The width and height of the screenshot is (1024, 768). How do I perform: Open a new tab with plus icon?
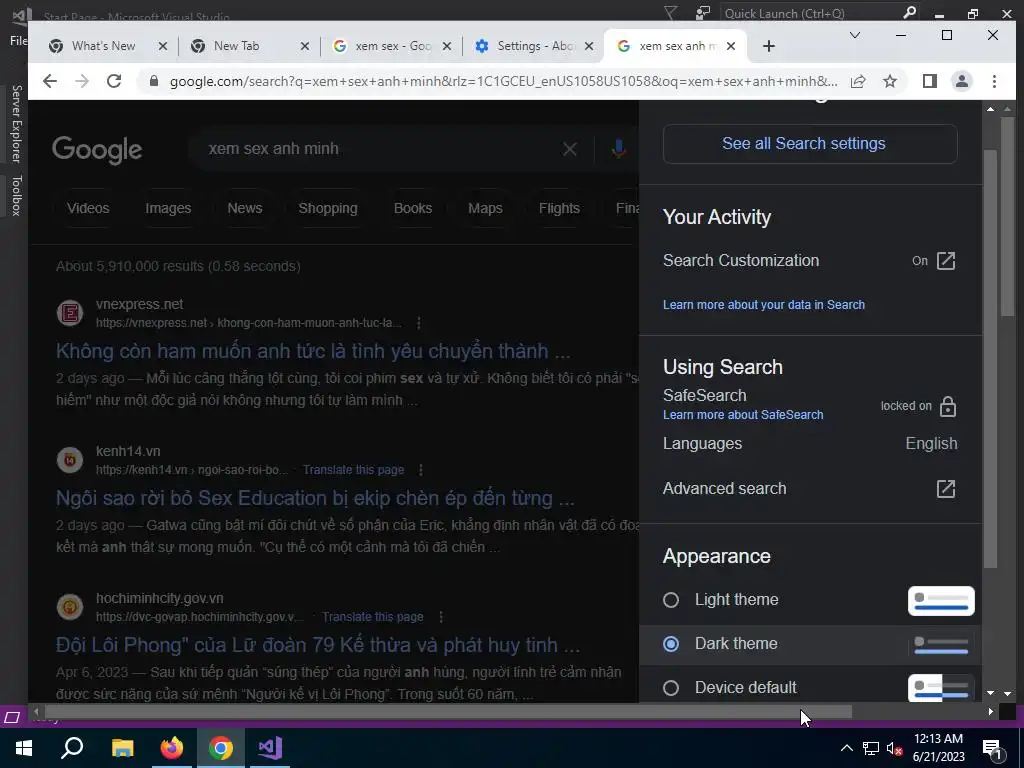[769, 46]
